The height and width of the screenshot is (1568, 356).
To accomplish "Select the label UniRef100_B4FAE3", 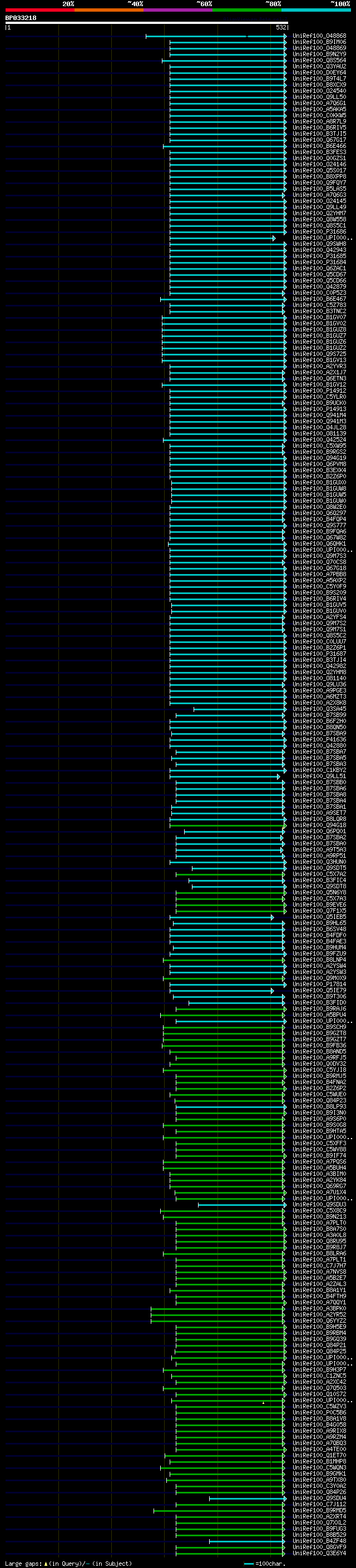I will click(x=319, y=942).
